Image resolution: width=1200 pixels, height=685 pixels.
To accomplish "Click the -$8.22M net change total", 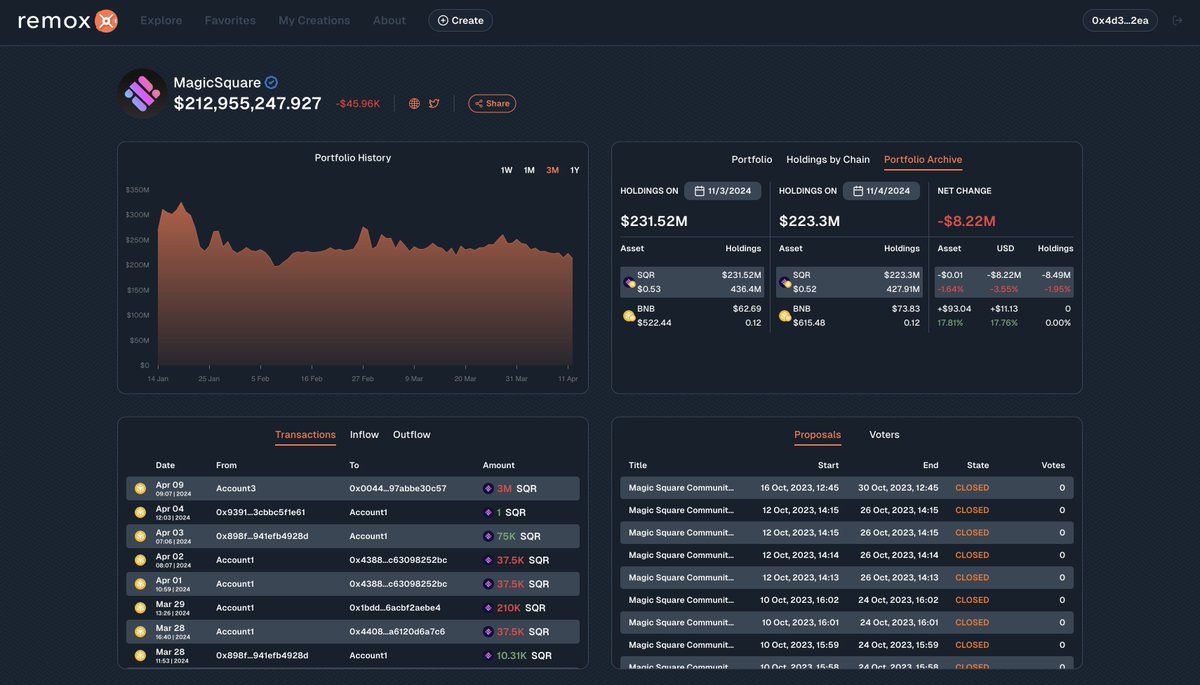I will [x=966, y=221].
